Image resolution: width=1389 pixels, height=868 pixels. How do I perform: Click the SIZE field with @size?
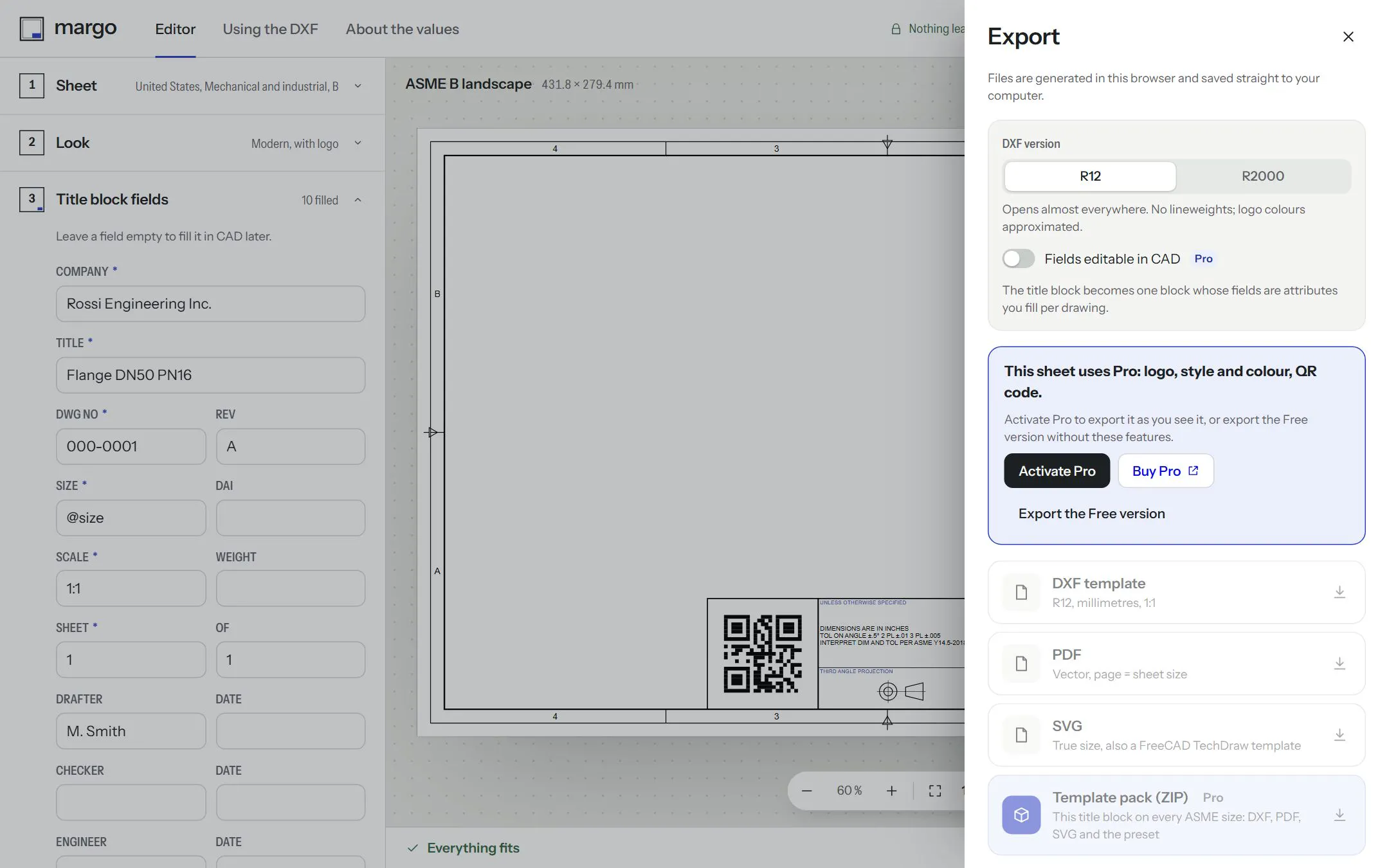tap(131, 518)
